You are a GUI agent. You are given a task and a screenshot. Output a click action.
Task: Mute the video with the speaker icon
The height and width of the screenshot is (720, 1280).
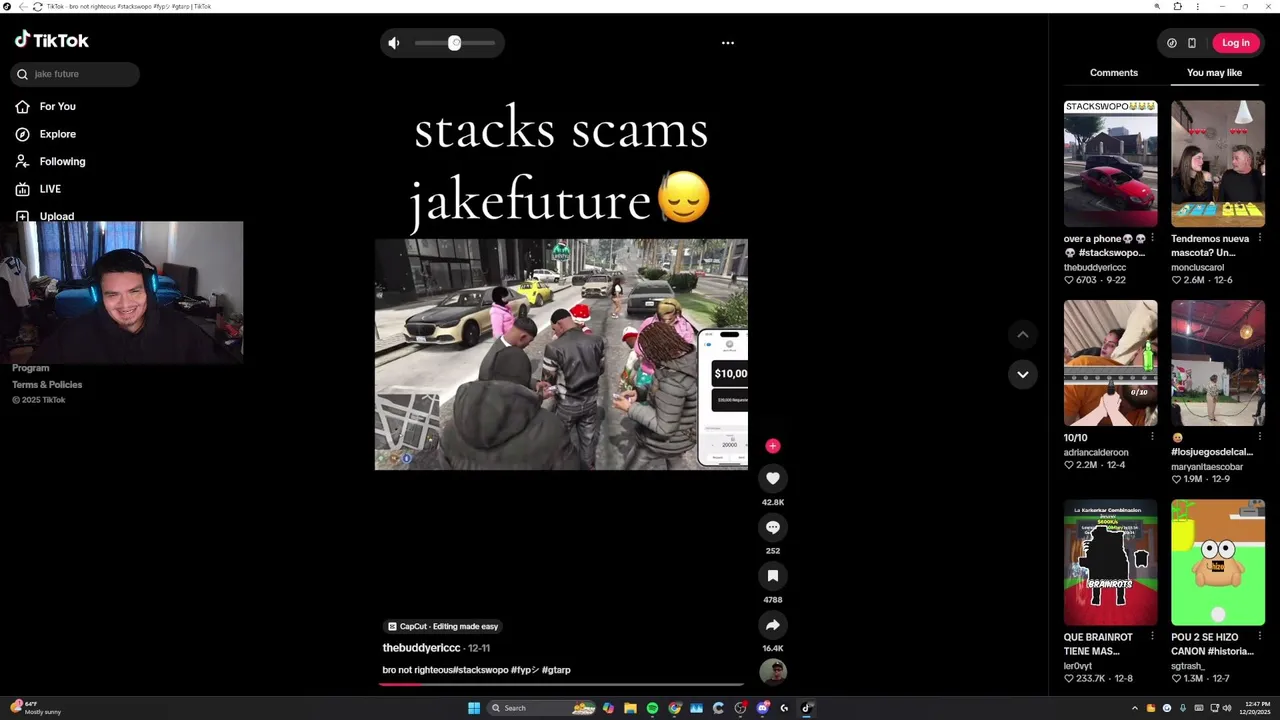click(394, 43)
